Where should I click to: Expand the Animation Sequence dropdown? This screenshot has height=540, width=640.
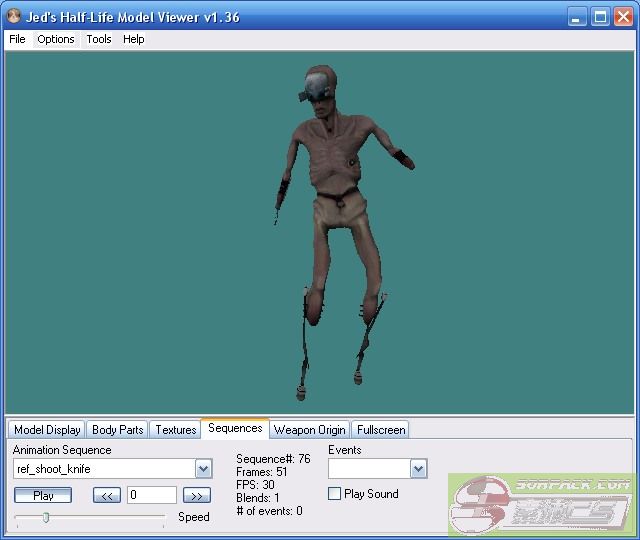[203, 469]
